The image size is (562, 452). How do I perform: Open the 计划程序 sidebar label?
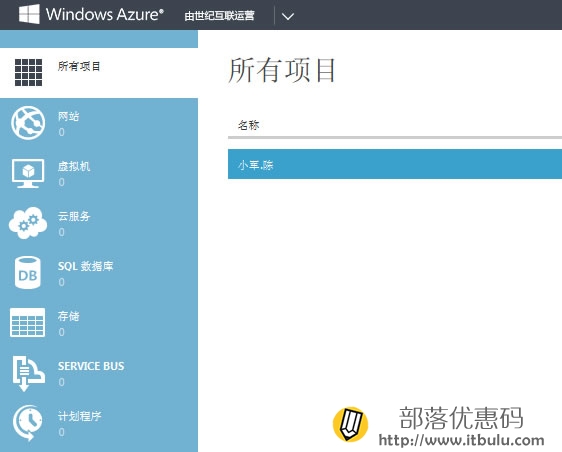(x=79, y=416)
